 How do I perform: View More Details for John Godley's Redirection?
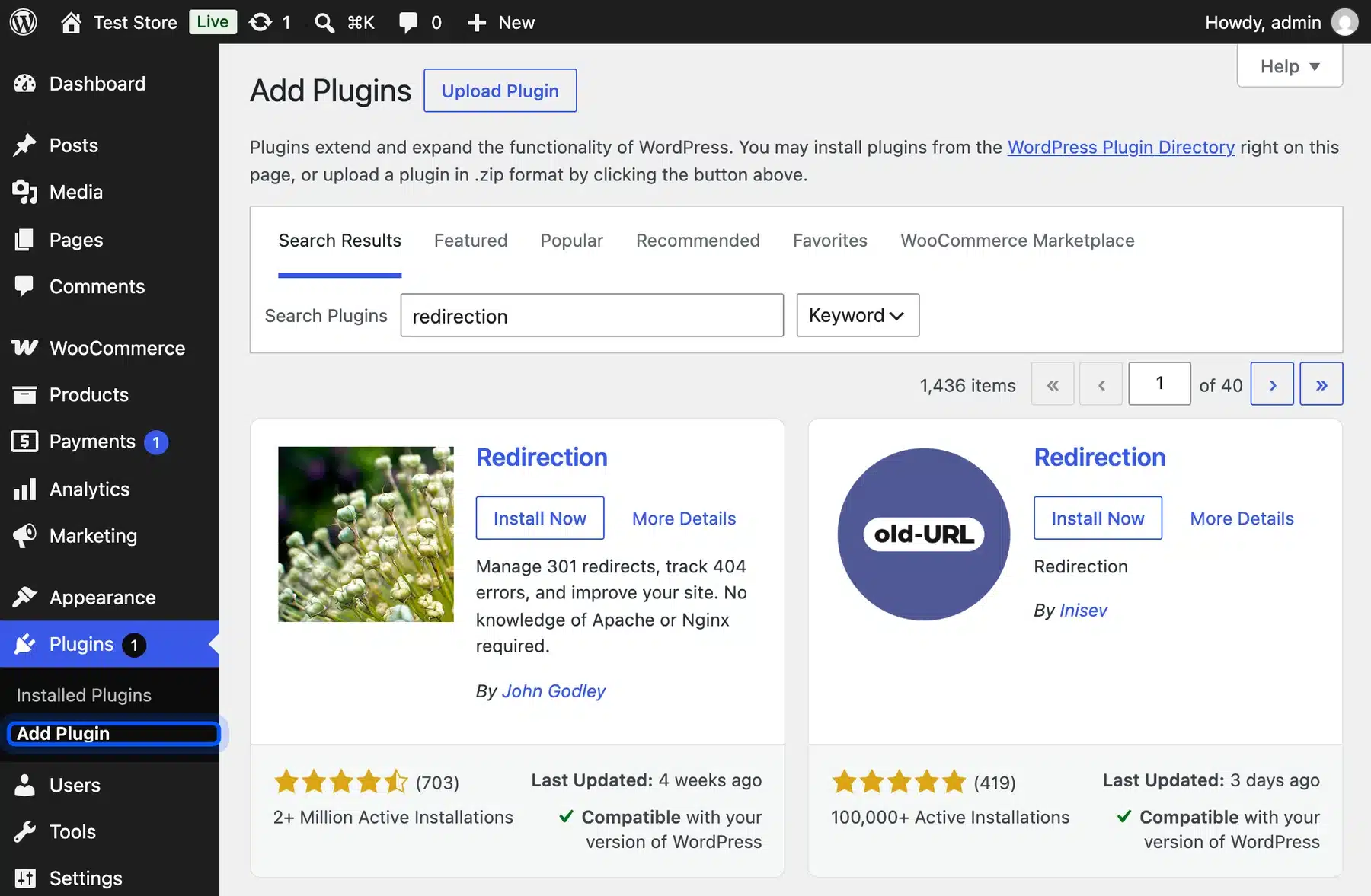[684, 518]
